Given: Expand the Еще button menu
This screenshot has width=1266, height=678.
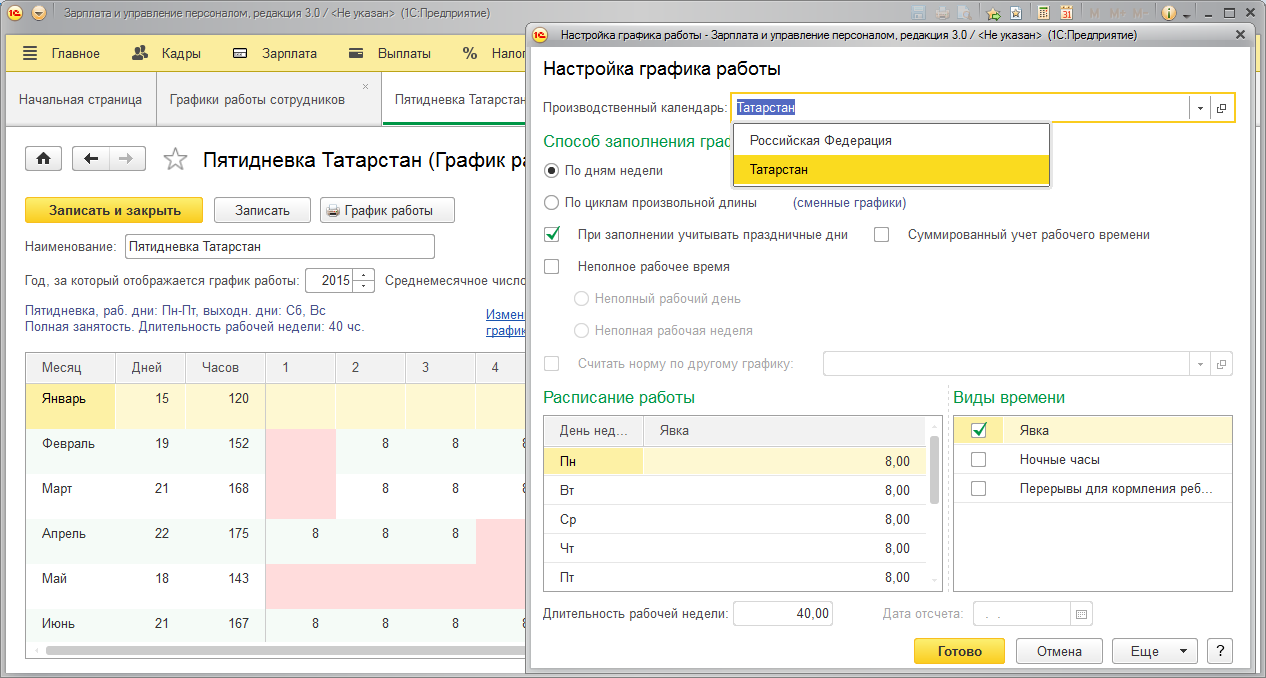Looking at the screenshot, I should 1154,651.
